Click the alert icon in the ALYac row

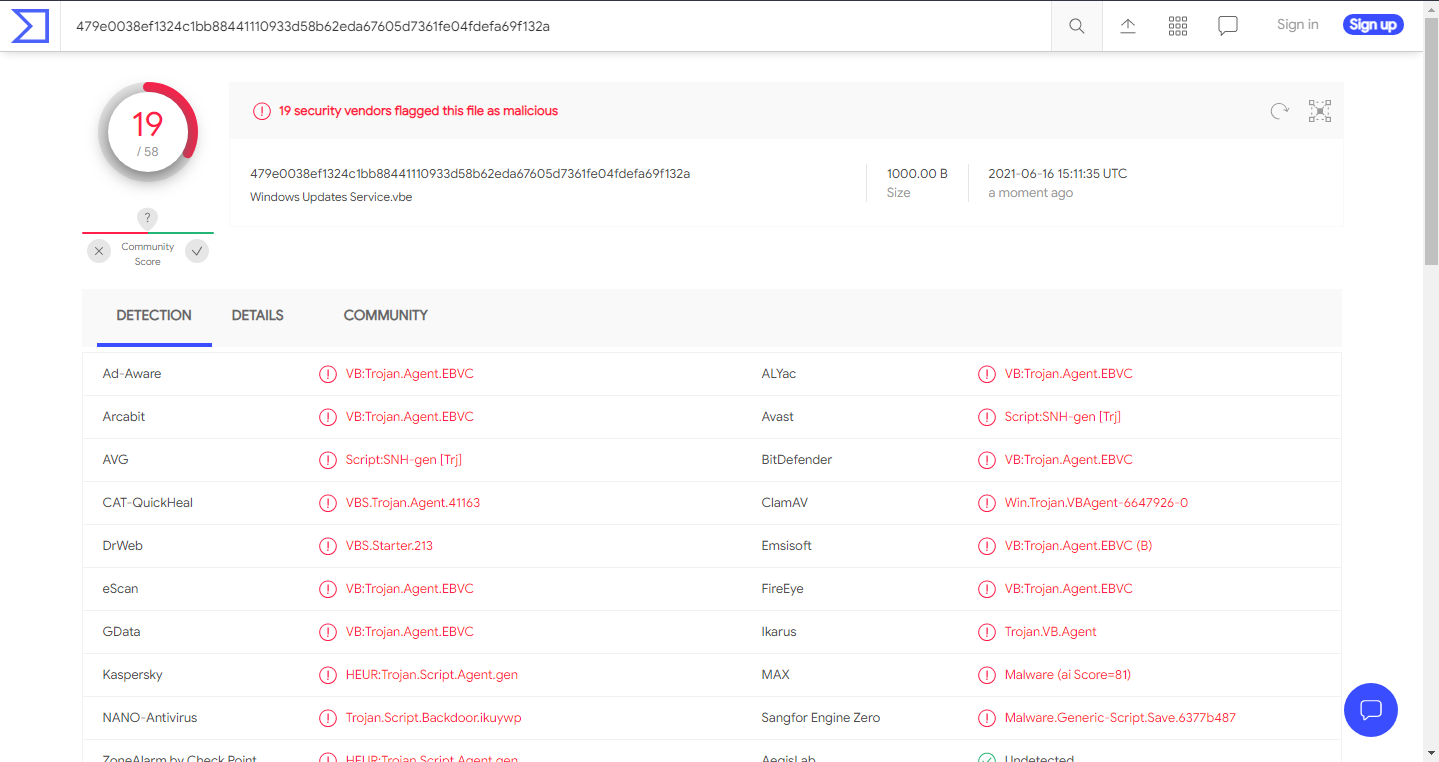tap(987, 374)
